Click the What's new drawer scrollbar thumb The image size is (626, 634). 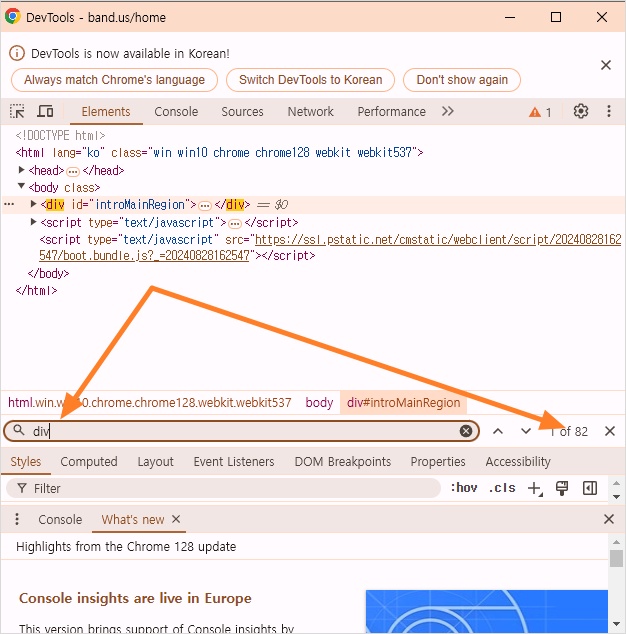tap(616, 559)
